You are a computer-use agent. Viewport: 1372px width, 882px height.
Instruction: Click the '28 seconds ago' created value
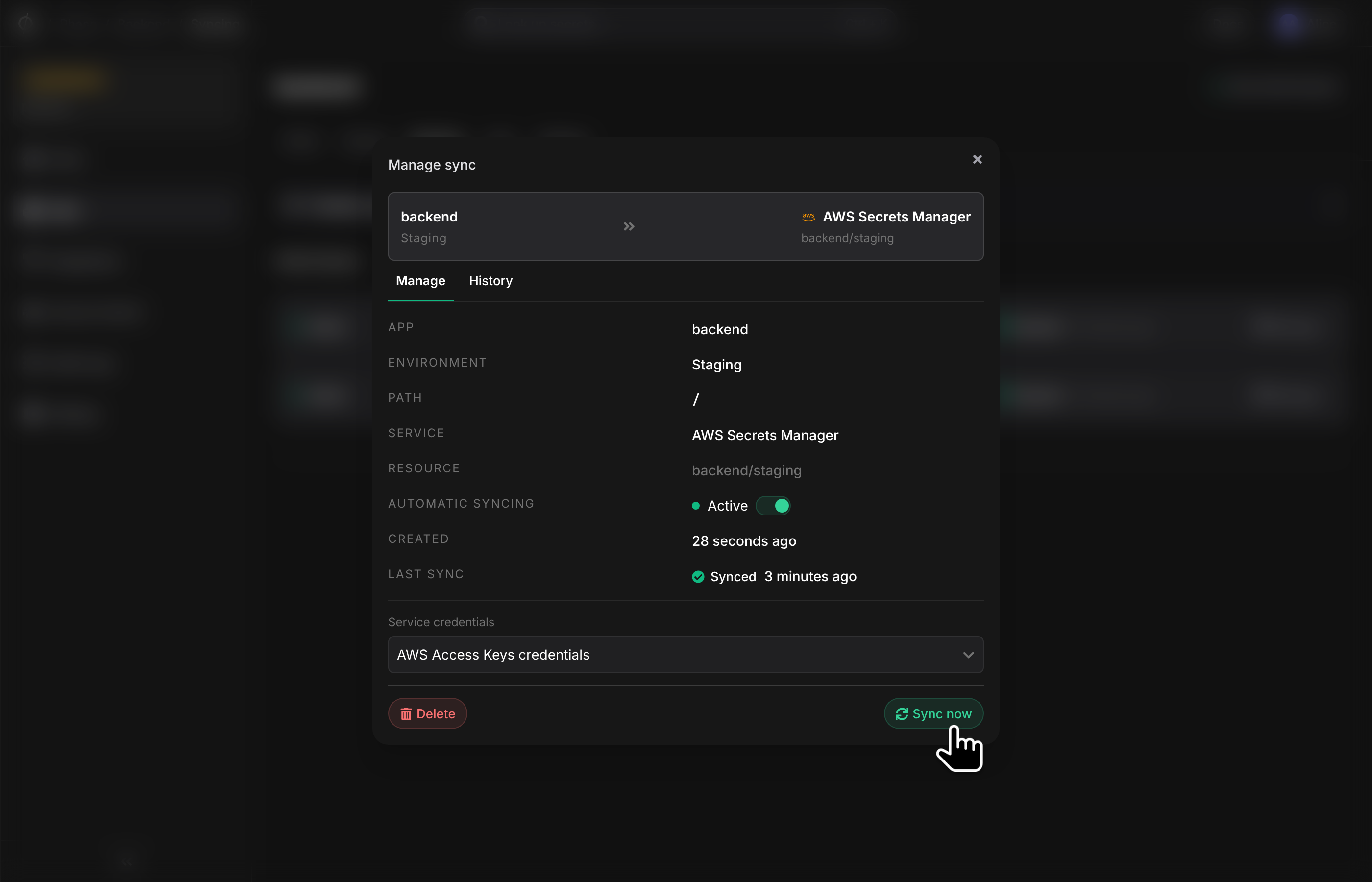(x=744, y=541)
